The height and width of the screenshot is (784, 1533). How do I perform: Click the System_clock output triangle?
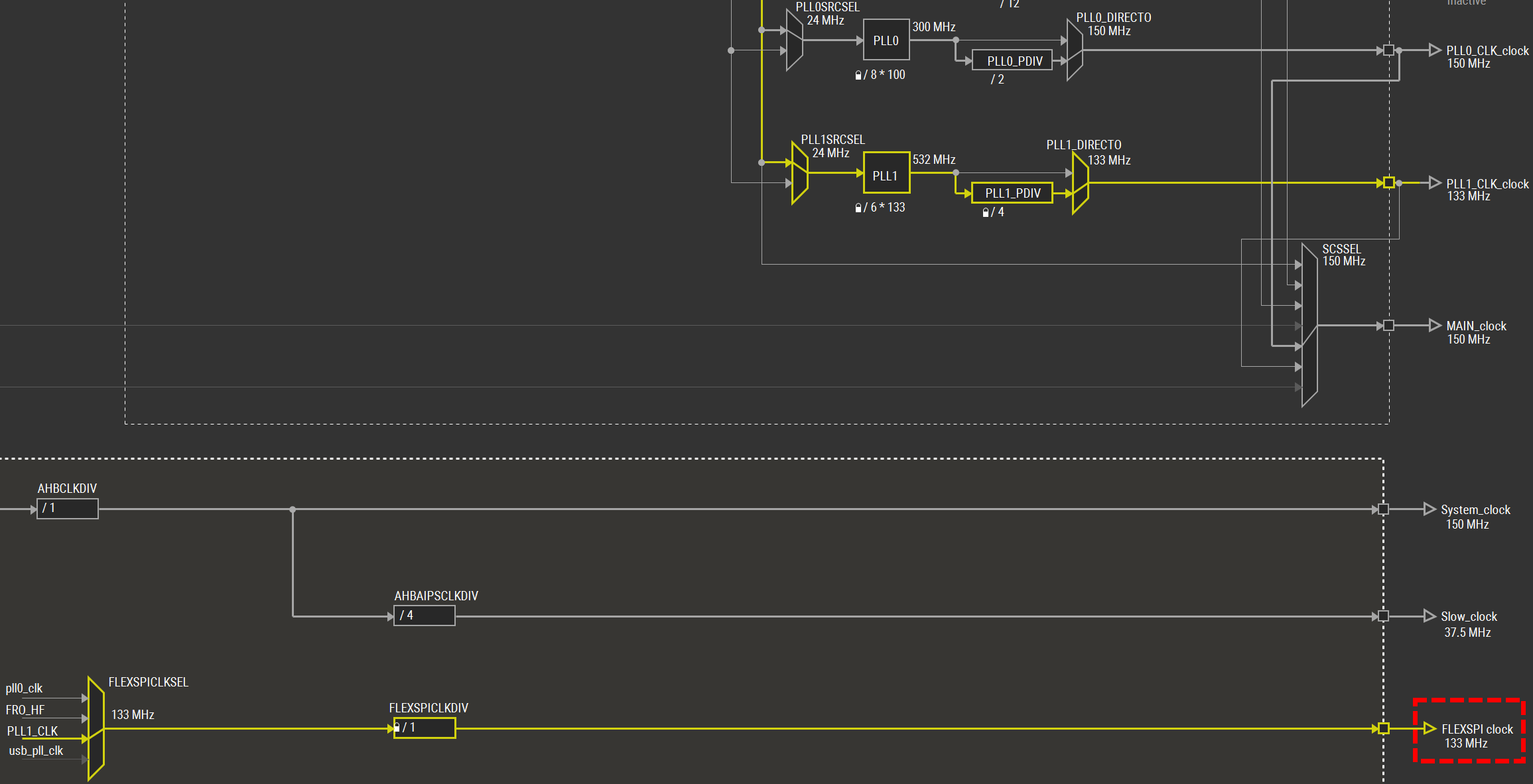point(1430,509)
